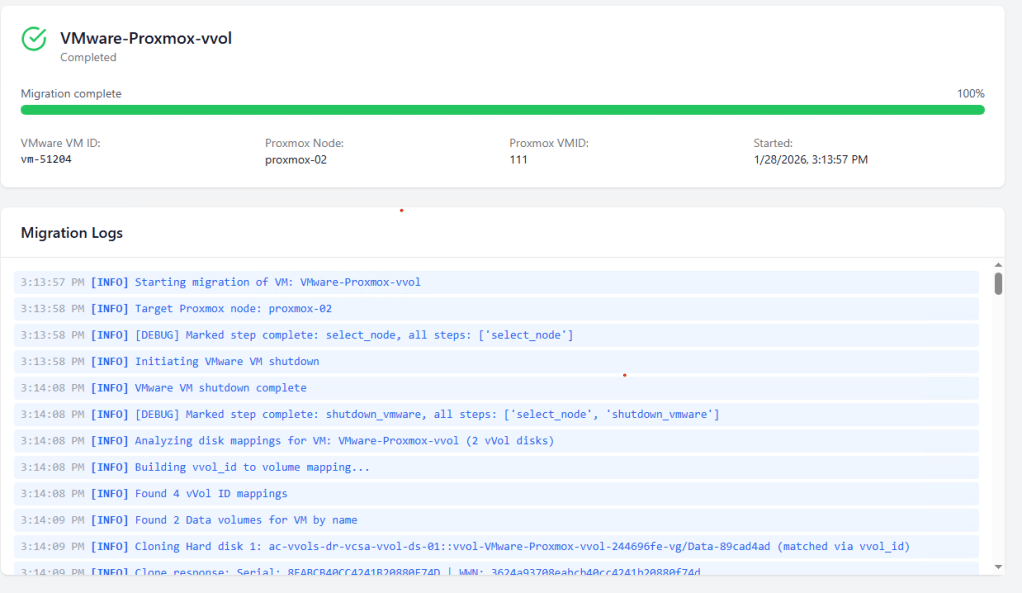Click the log panel scrollbar up arrow

click(997, 264)
